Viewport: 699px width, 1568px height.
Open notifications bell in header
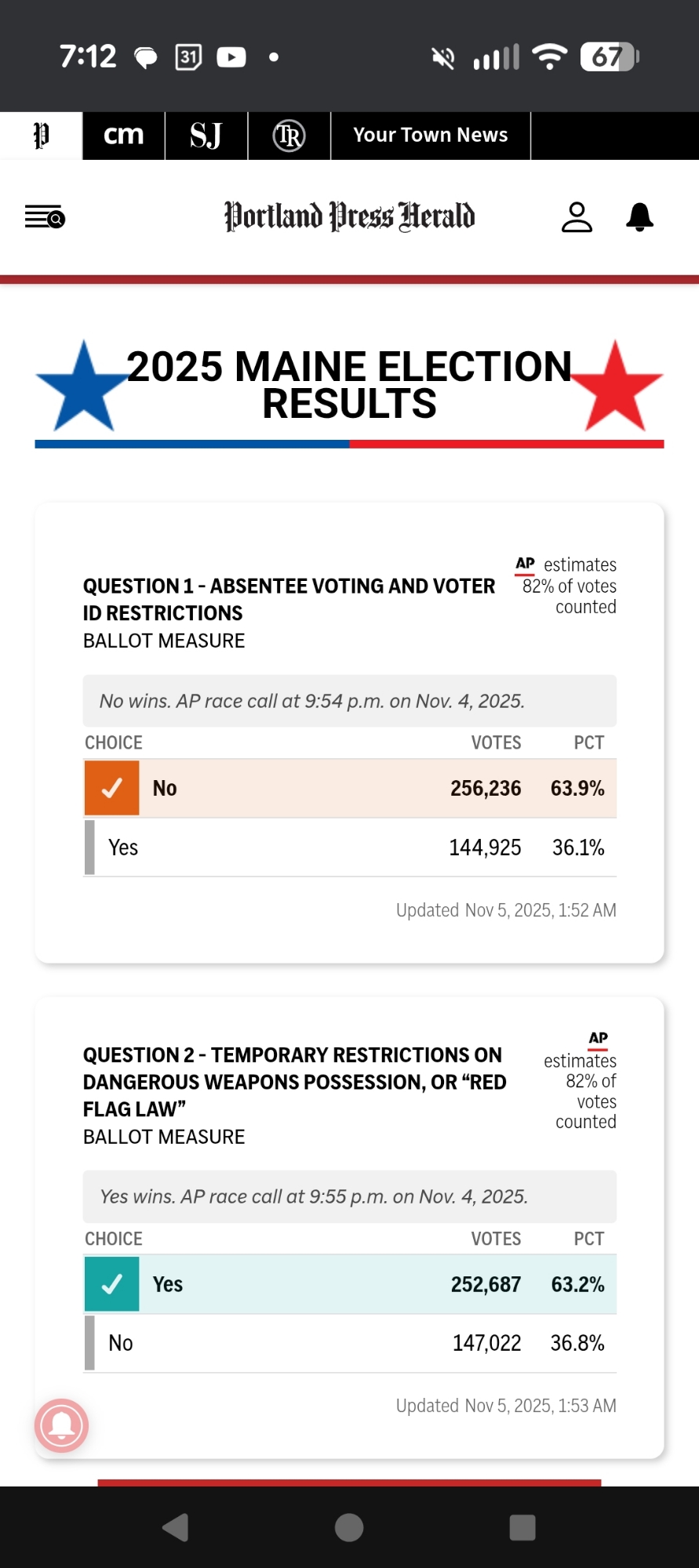(x=639, y=217)
